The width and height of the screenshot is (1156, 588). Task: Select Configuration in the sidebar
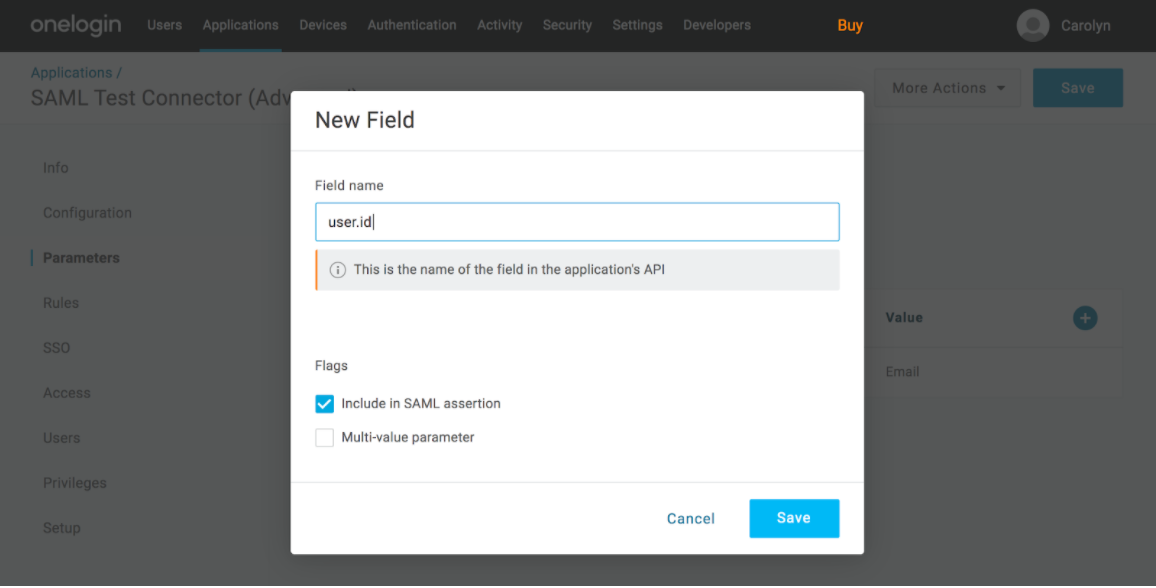point(87,212)
